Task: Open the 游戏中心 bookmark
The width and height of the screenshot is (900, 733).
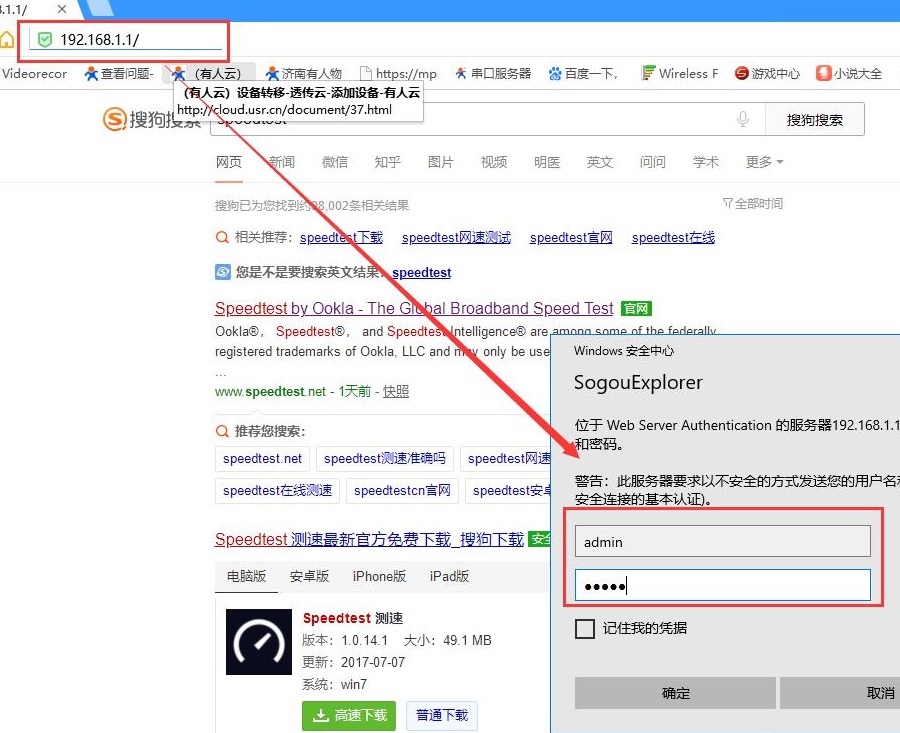Action: click(x=767, y=73)
